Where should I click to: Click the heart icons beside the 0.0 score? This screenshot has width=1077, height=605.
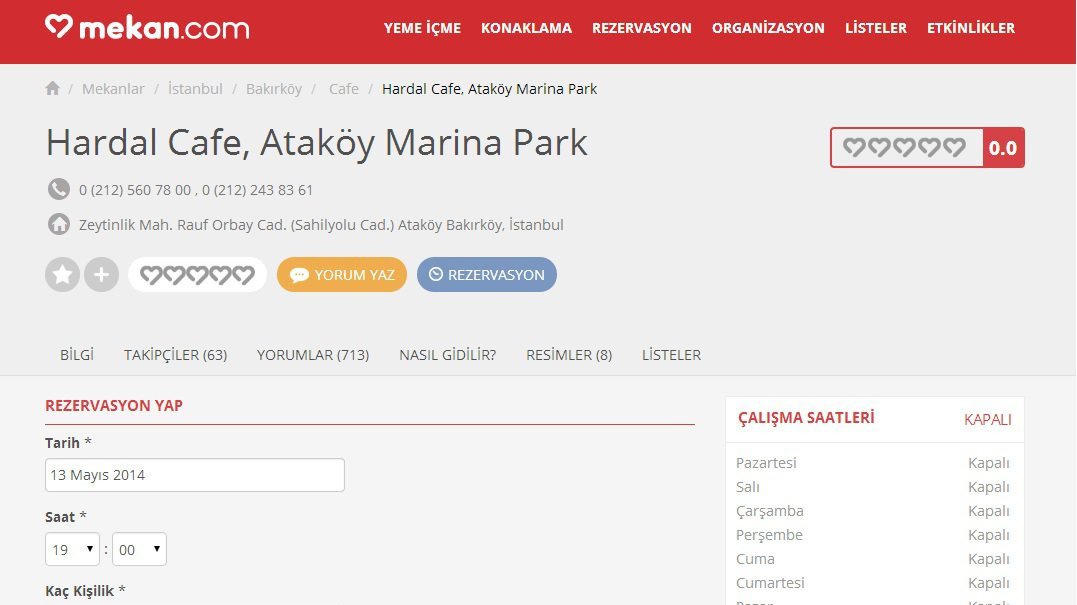coord(903,147)
